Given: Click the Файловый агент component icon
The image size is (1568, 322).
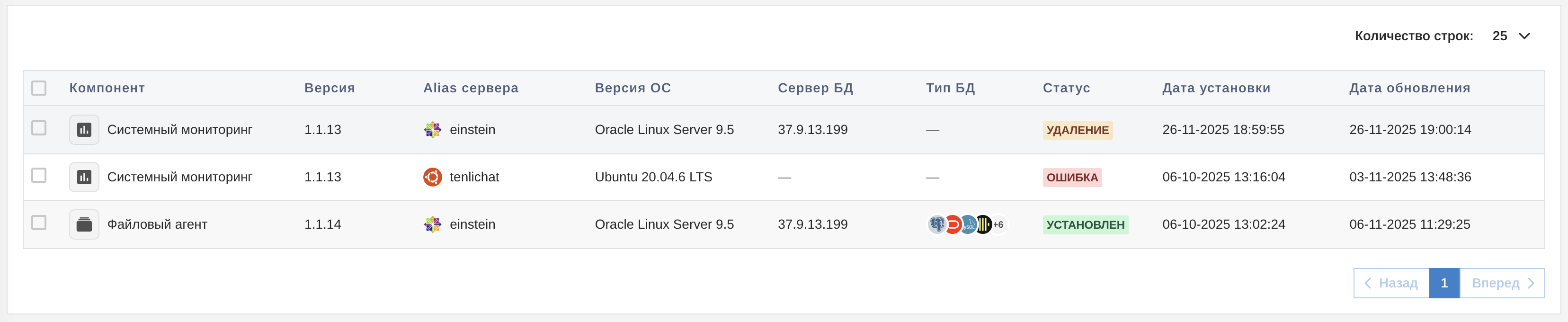Looking at the screenshot, I should click(84, 224).
